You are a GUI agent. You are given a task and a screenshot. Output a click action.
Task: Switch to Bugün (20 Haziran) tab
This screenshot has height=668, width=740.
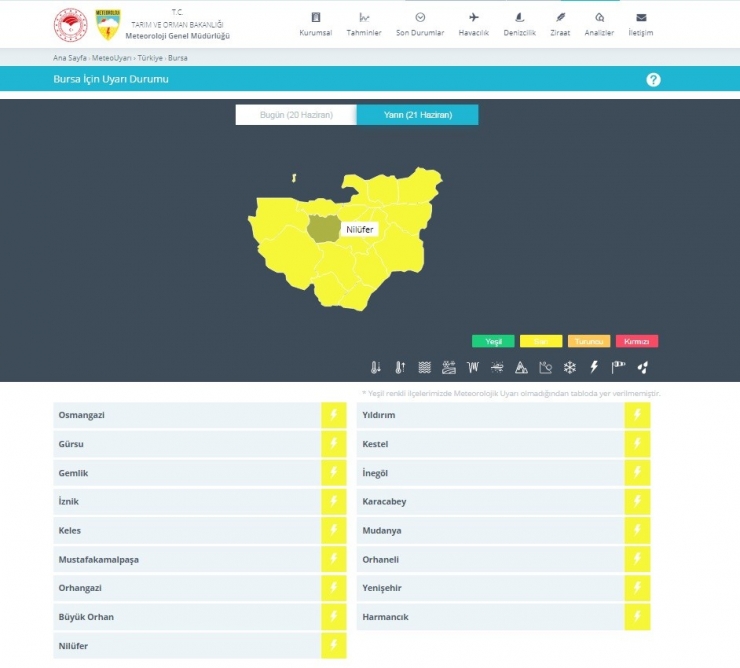point(295,115)
